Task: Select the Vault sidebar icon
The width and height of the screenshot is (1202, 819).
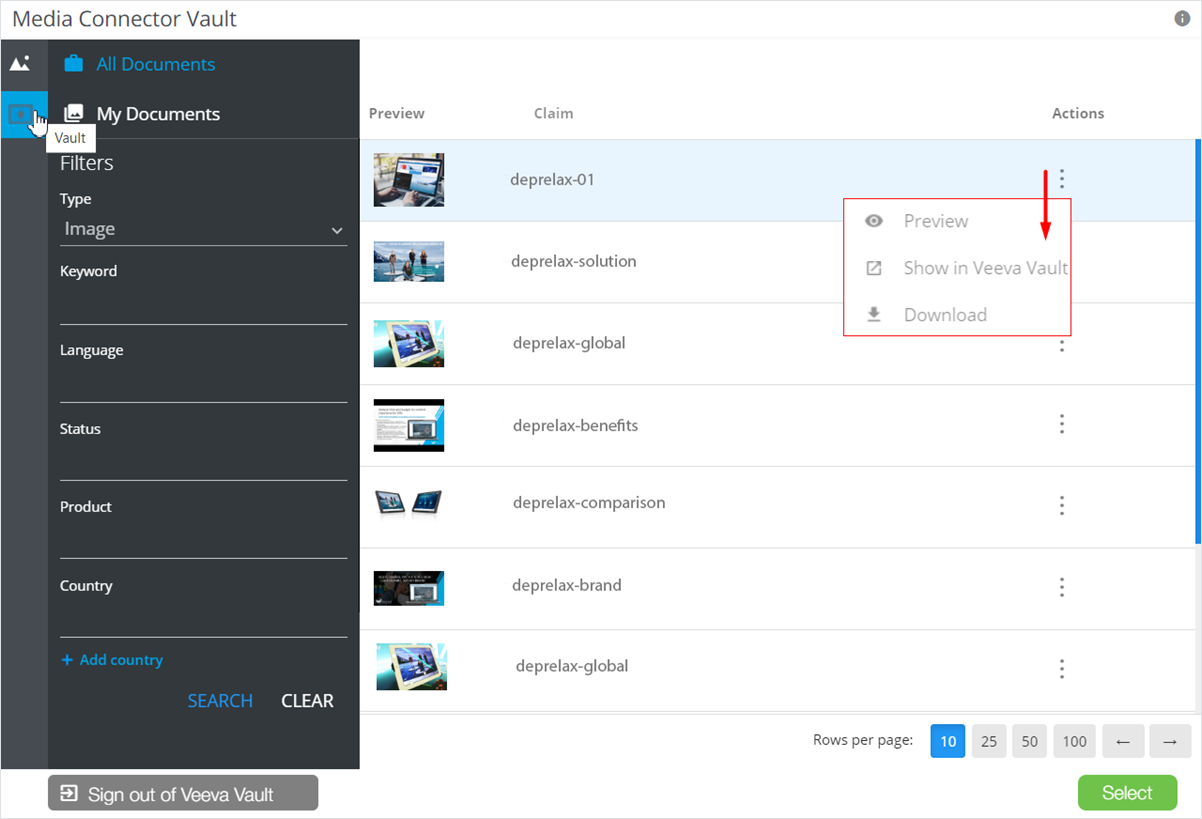Action: click(20, 114)
